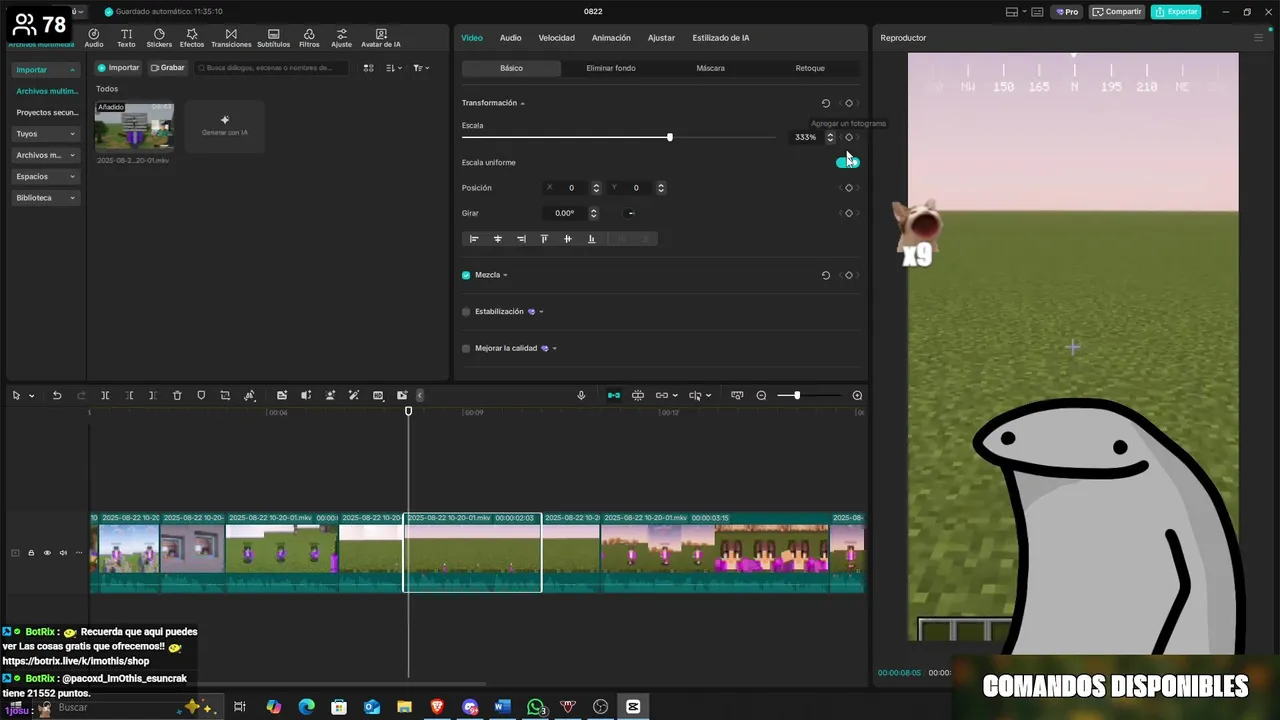This screenshot has height=720, width=1280.
Task: Click the Pro upgrade button
Action: point(1067,12)
